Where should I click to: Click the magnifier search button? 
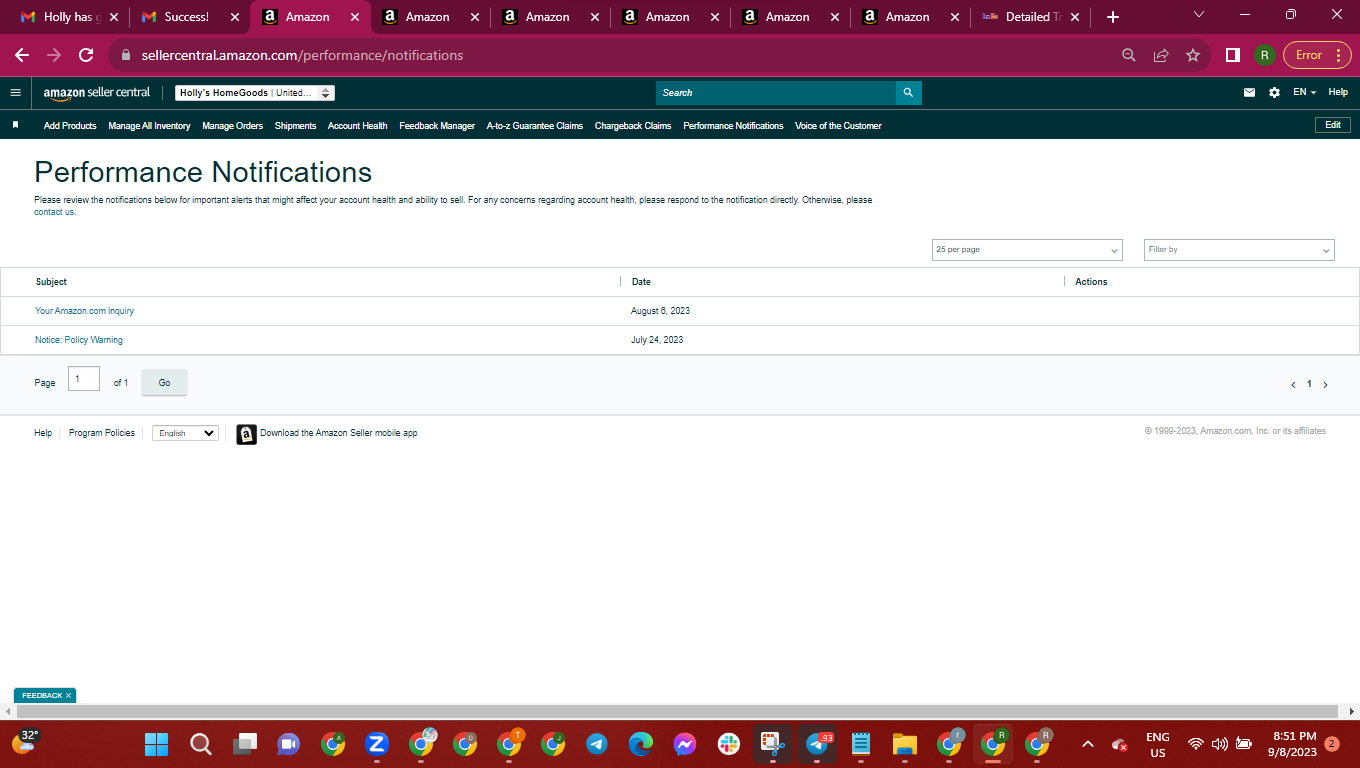tap(908, 93)
